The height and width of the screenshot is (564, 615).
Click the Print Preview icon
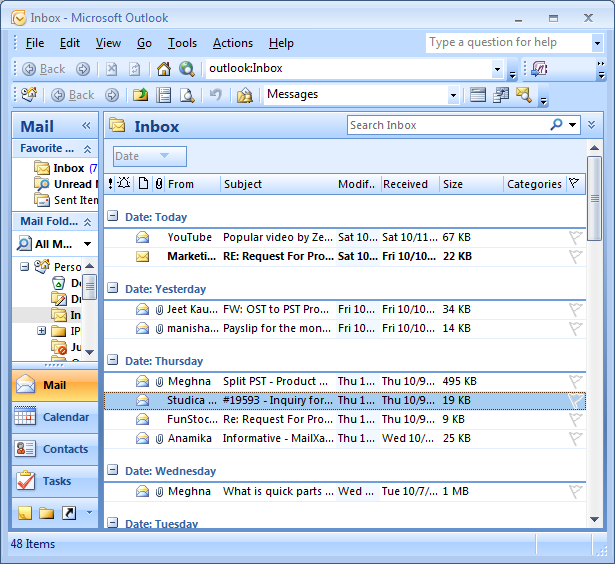point(187,95)
